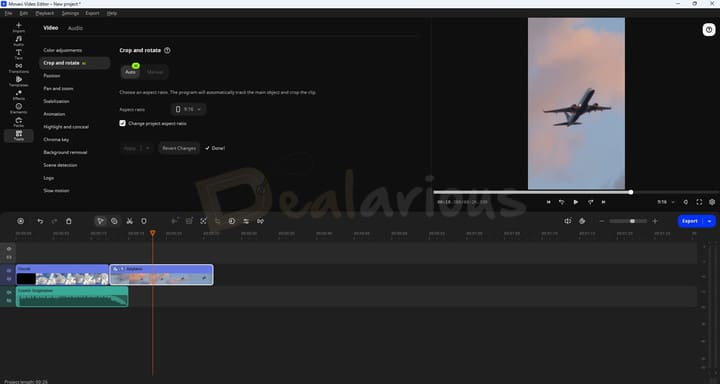The width and height of the screenshot is (720, 384).
Task: Open the File menu
Action: [x=8, y=13]
